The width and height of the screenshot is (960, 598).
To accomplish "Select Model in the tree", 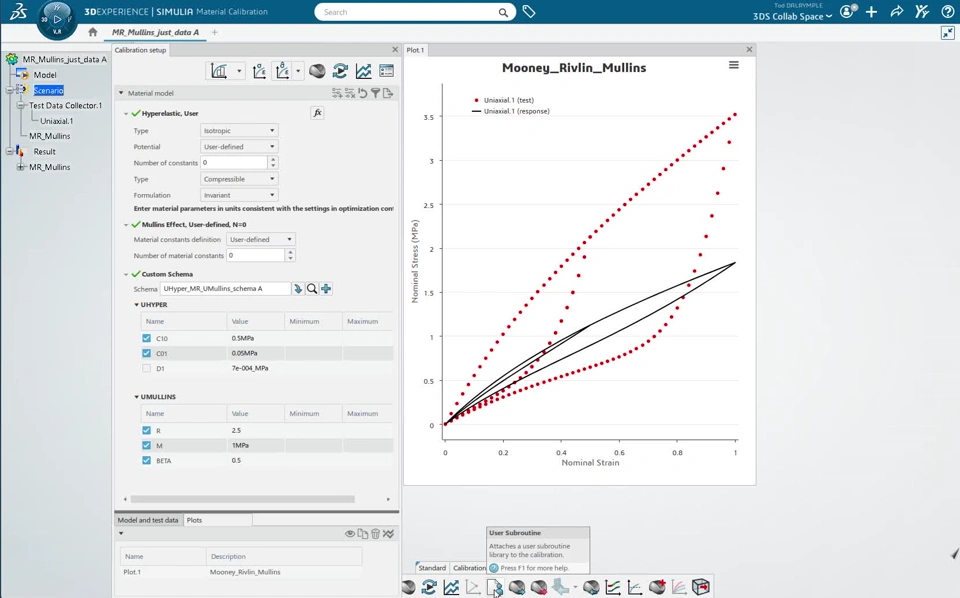I will click(x=45, y=75).
